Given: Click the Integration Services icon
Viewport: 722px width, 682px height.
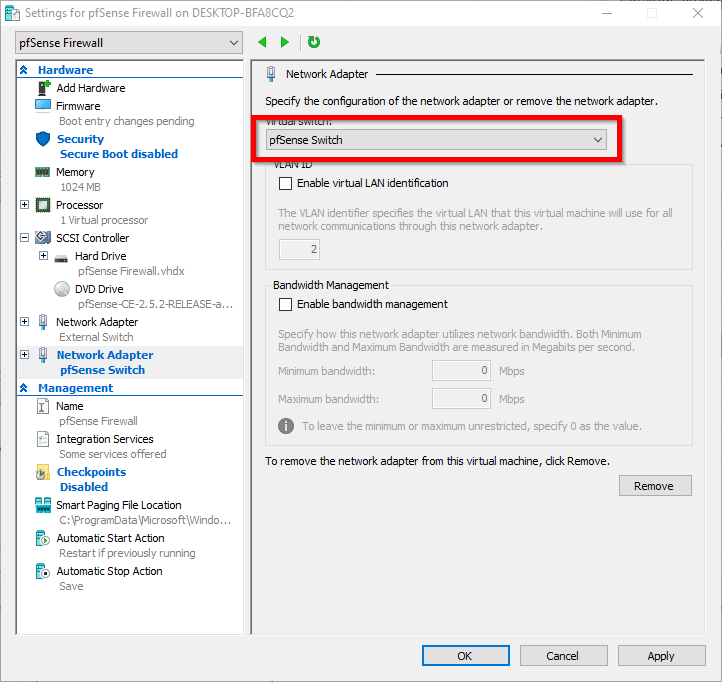Looking at the screenshot, I should [42, 439].
